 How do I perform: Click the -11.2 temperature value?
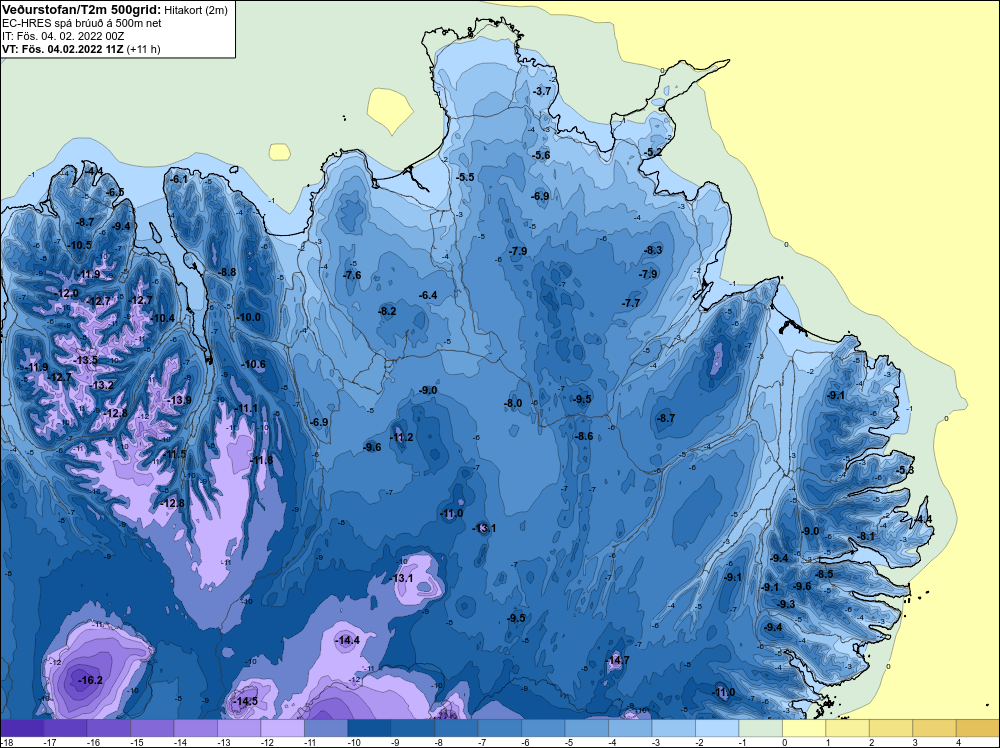402,437
